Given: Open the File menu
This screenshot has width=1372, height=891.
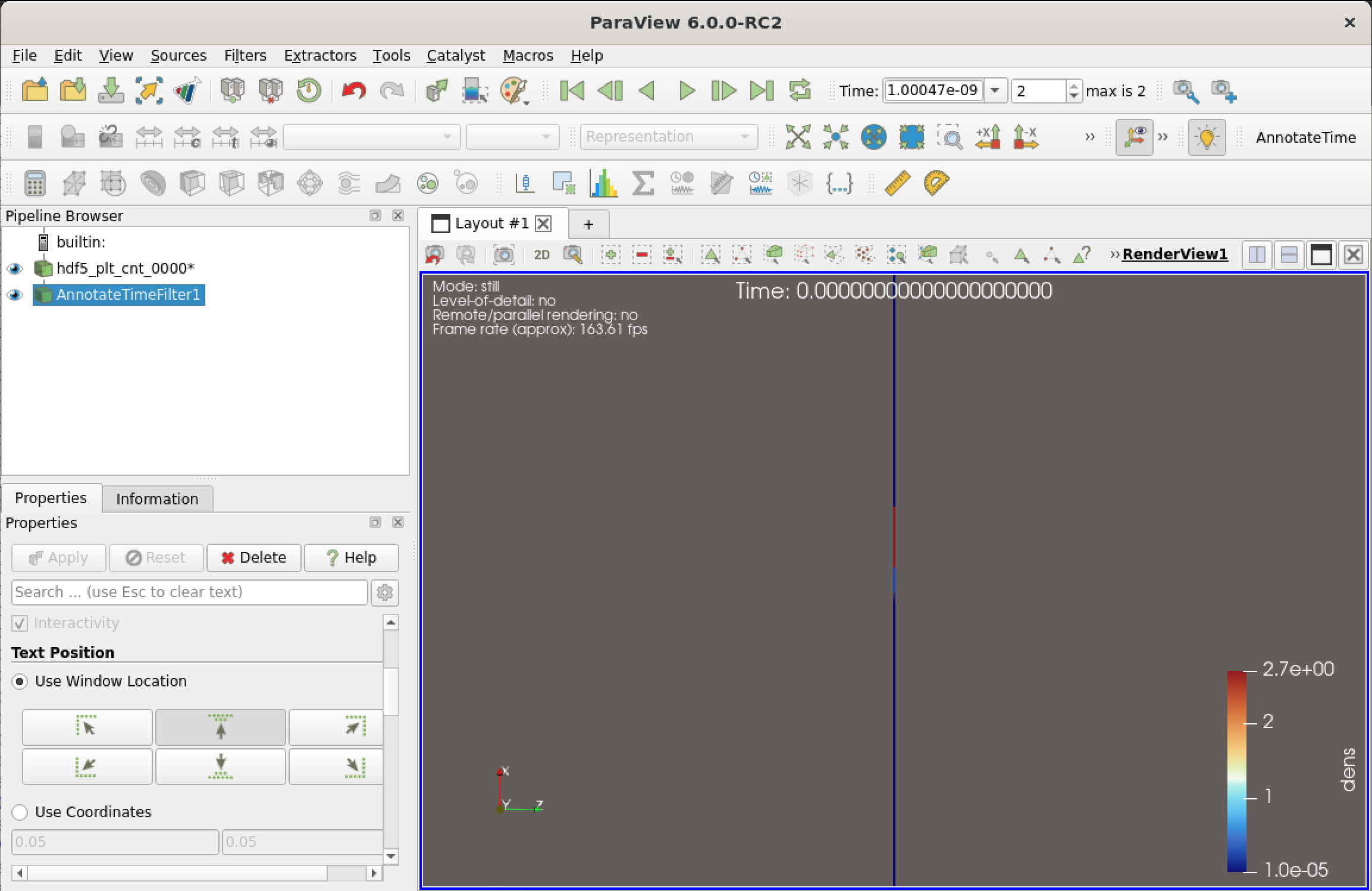Looking at the screenshot, I should (x=24, y=55).
